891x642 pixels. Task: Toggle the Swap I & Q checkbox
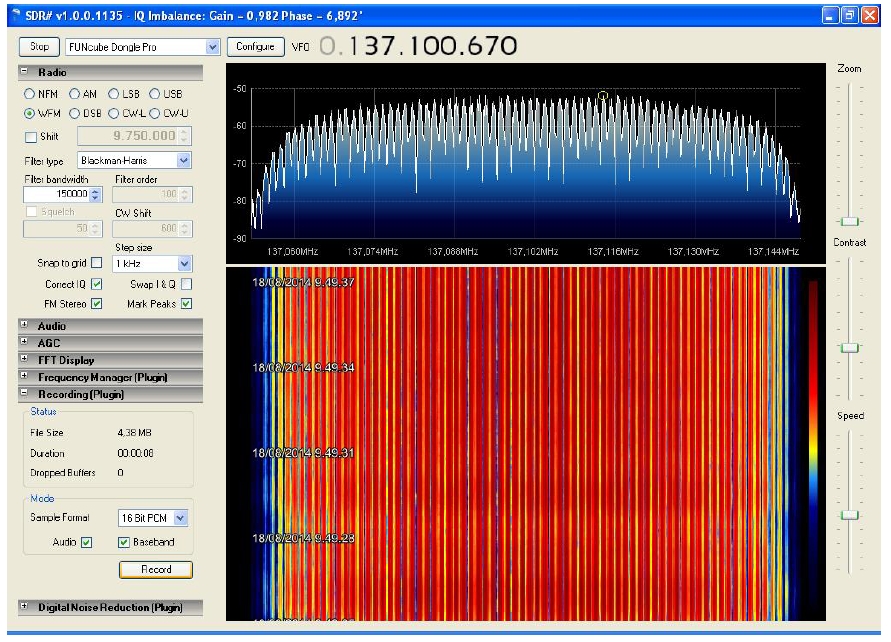click(x=186, y=285)
